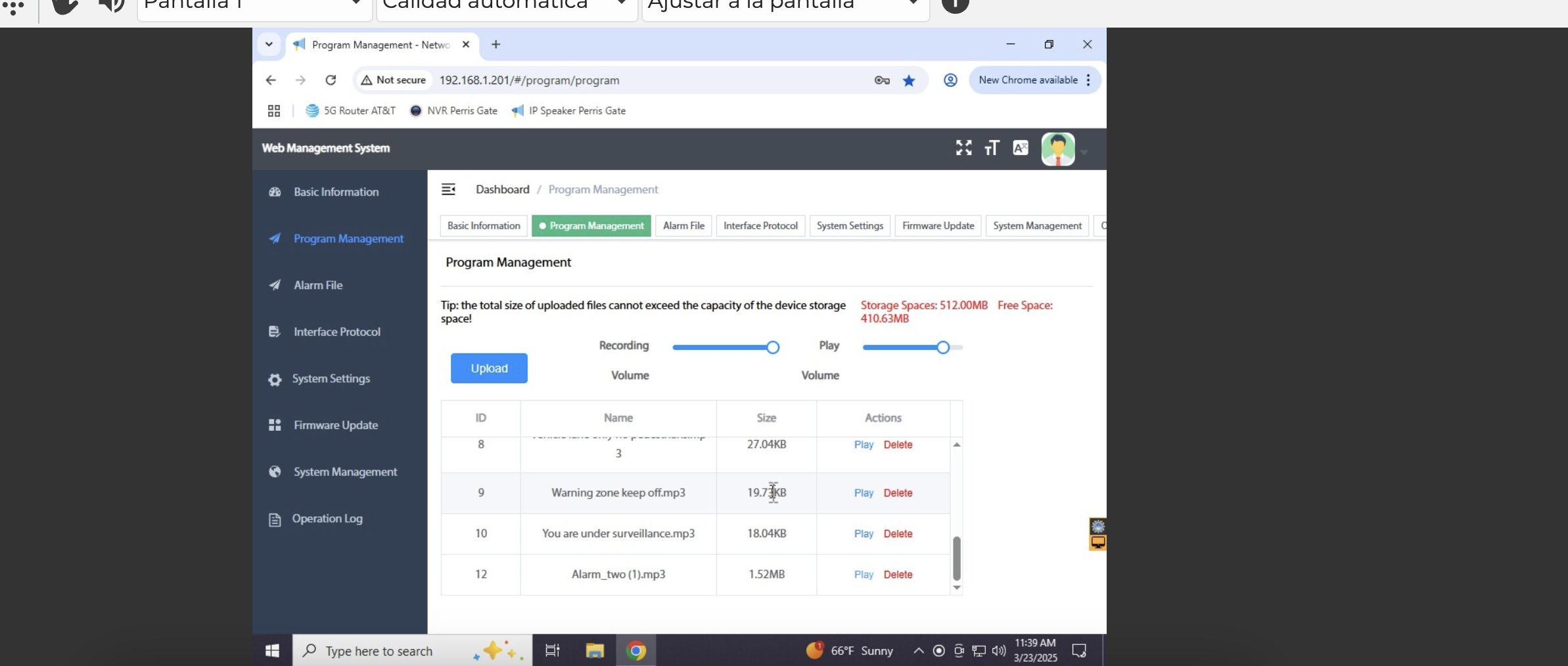Image resolution: width=1568 pixels, height=666 pixels.
Task: Show hidden system tray icons
Action: tap(918, 651)
